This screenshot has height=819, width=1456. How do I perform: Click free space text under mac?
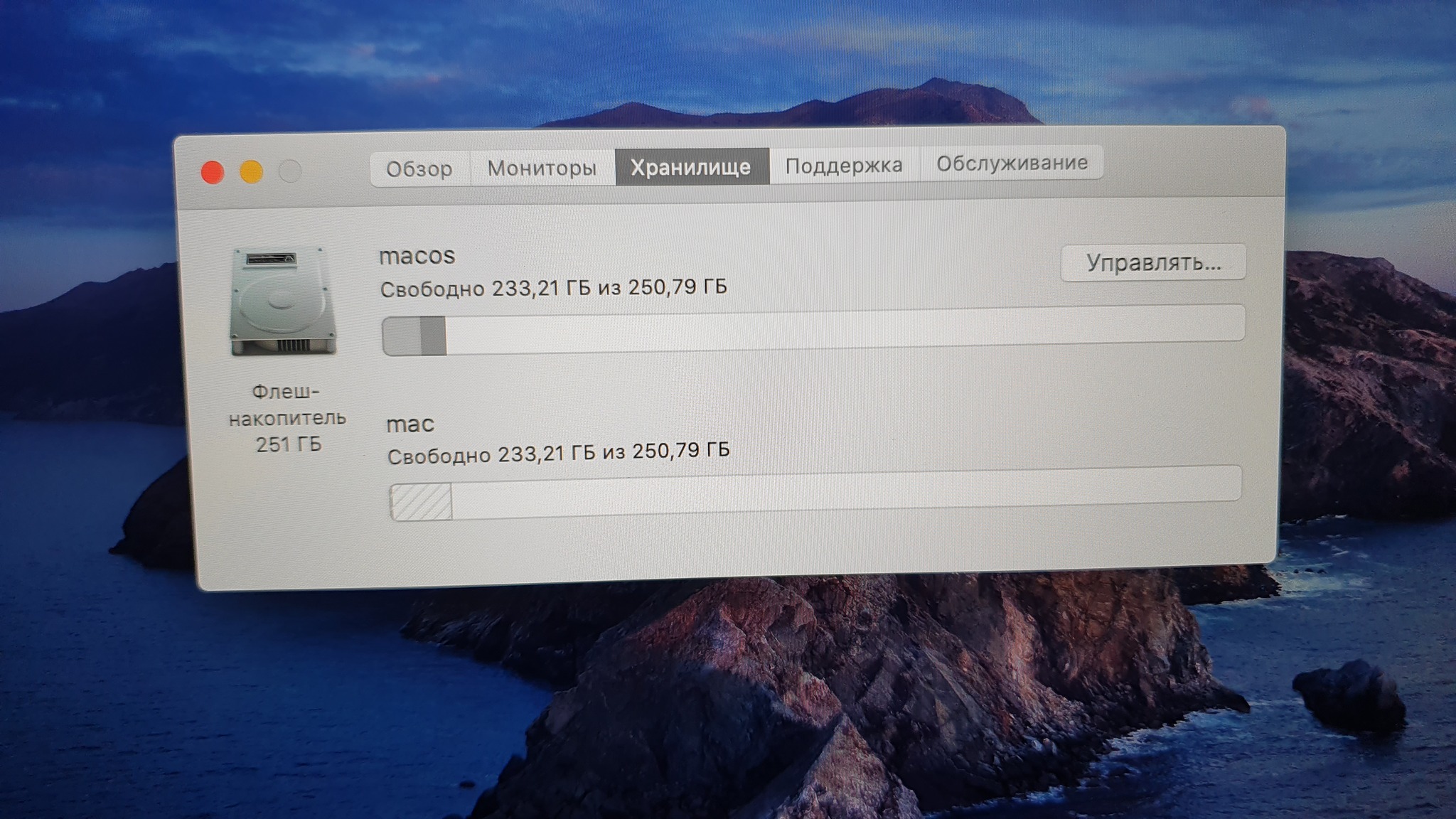click(558, 453)
